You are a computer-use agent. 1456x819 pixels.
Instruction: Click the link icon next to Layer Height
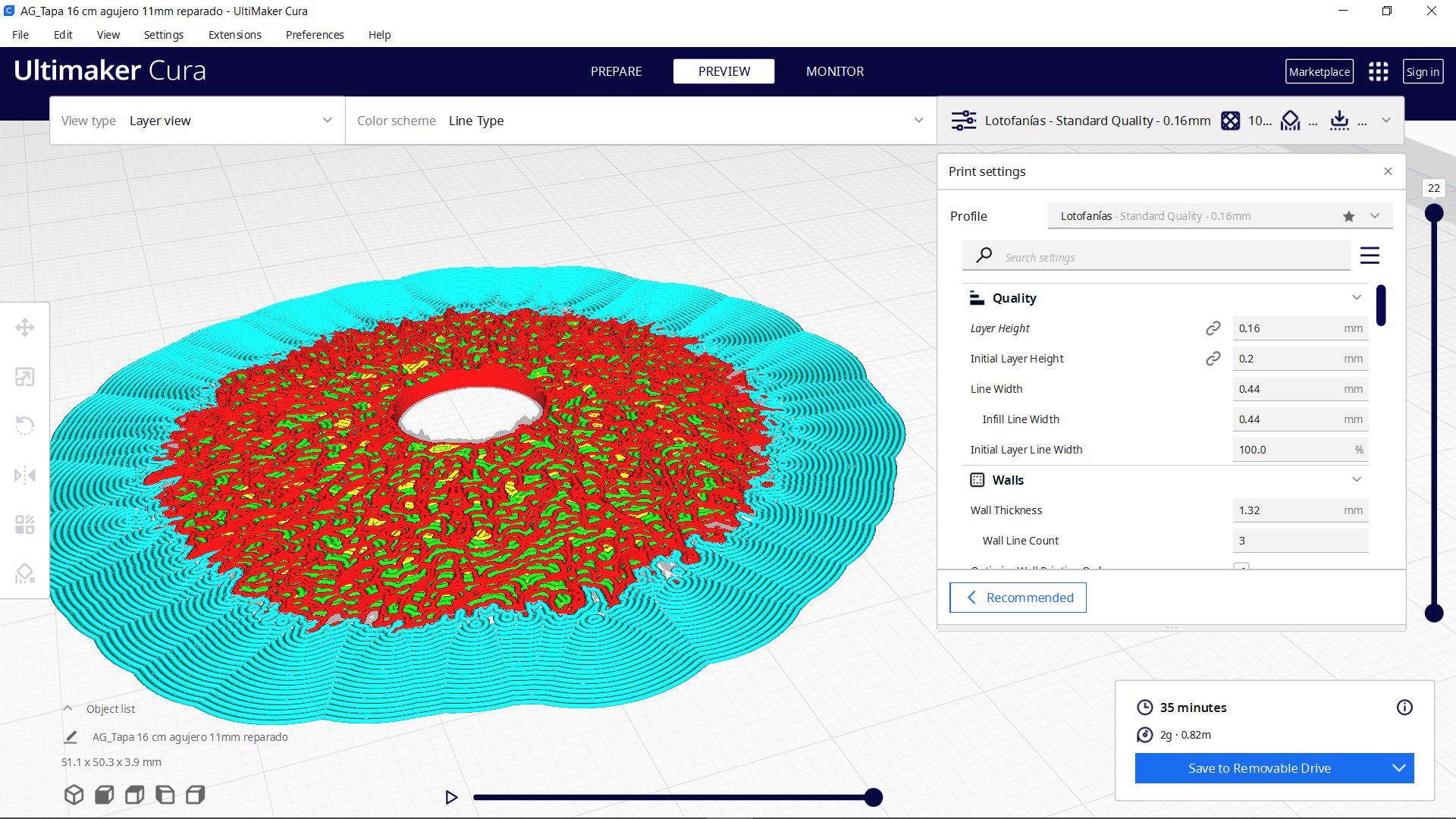[x=1213, y=328]
